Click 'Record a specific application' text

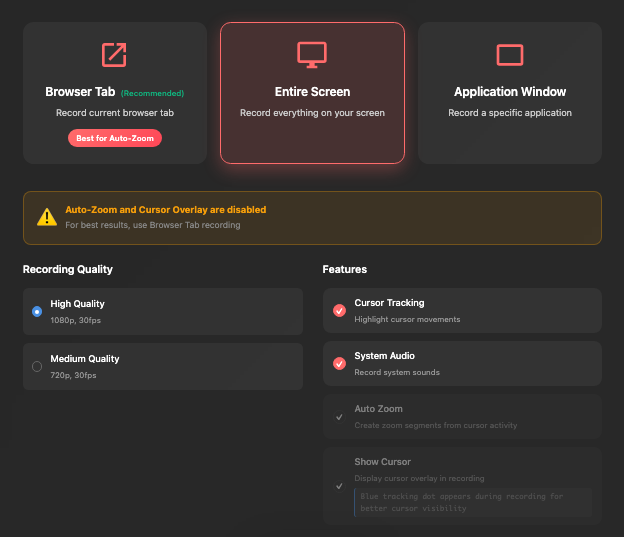coord(510,113)
